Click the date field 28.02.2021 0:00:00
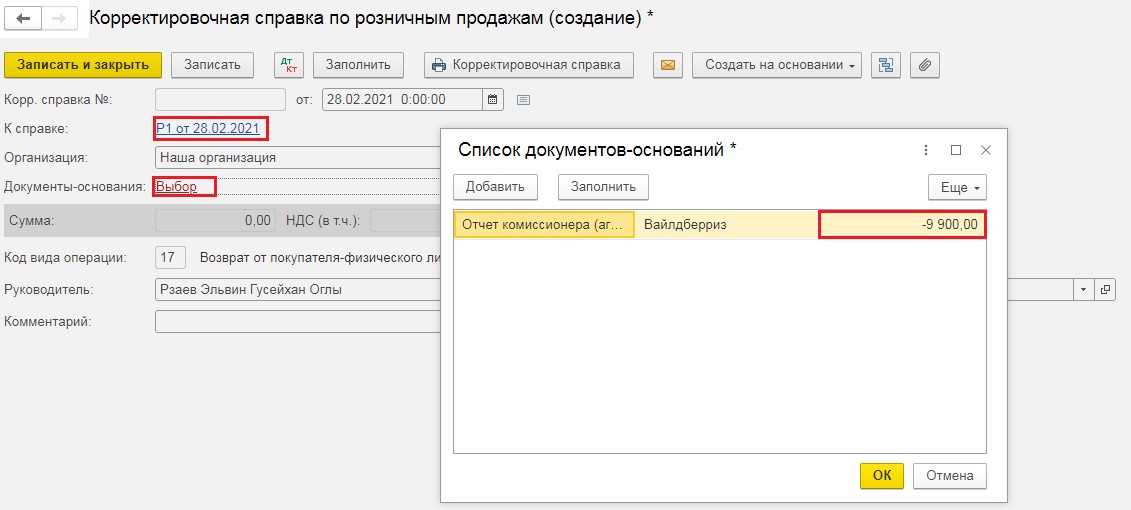 402,100
